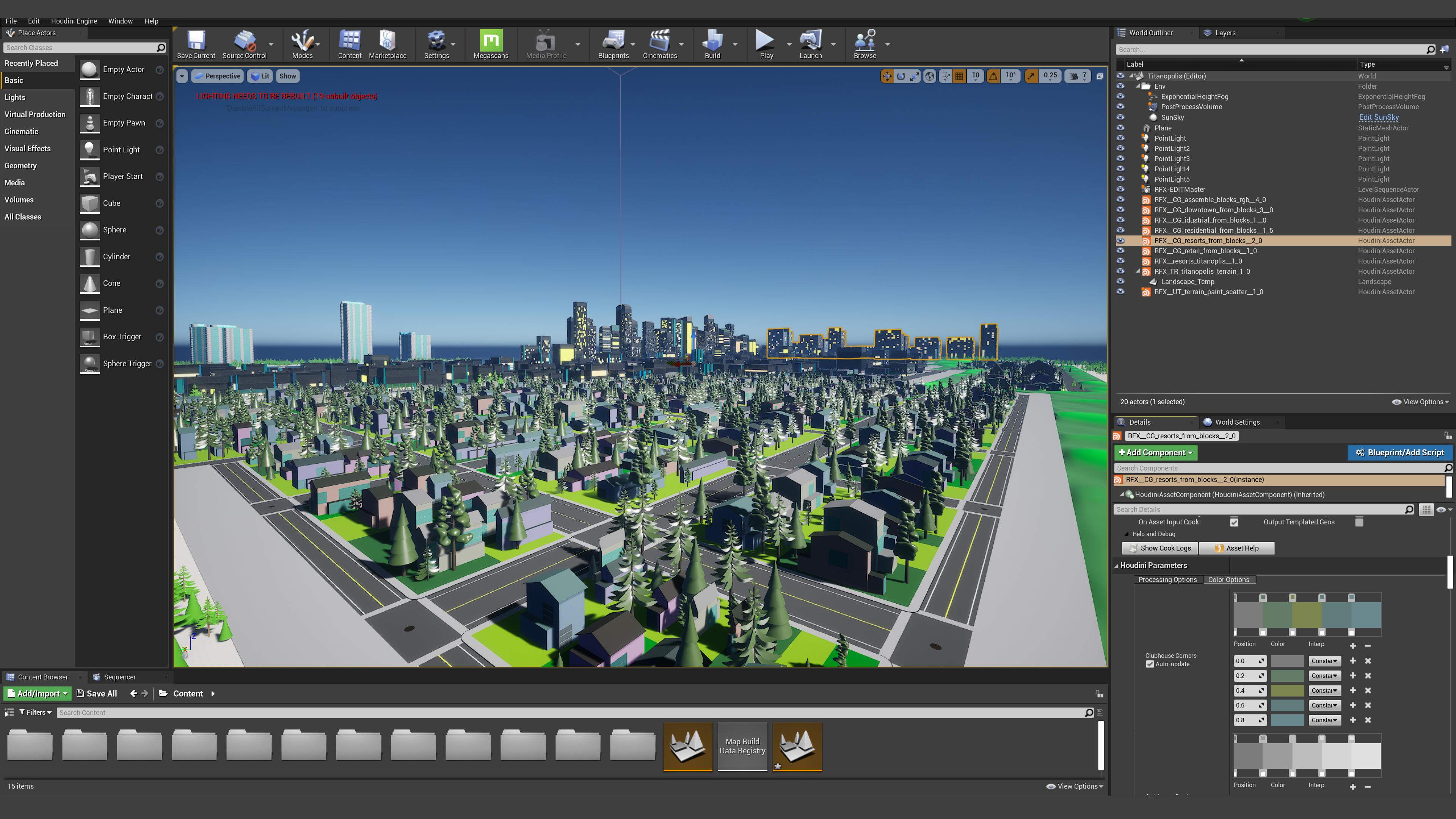Screen dimensions: 1456x819
Task: Click the Modes toolbar icon
Action: click(x=302, y=44)
